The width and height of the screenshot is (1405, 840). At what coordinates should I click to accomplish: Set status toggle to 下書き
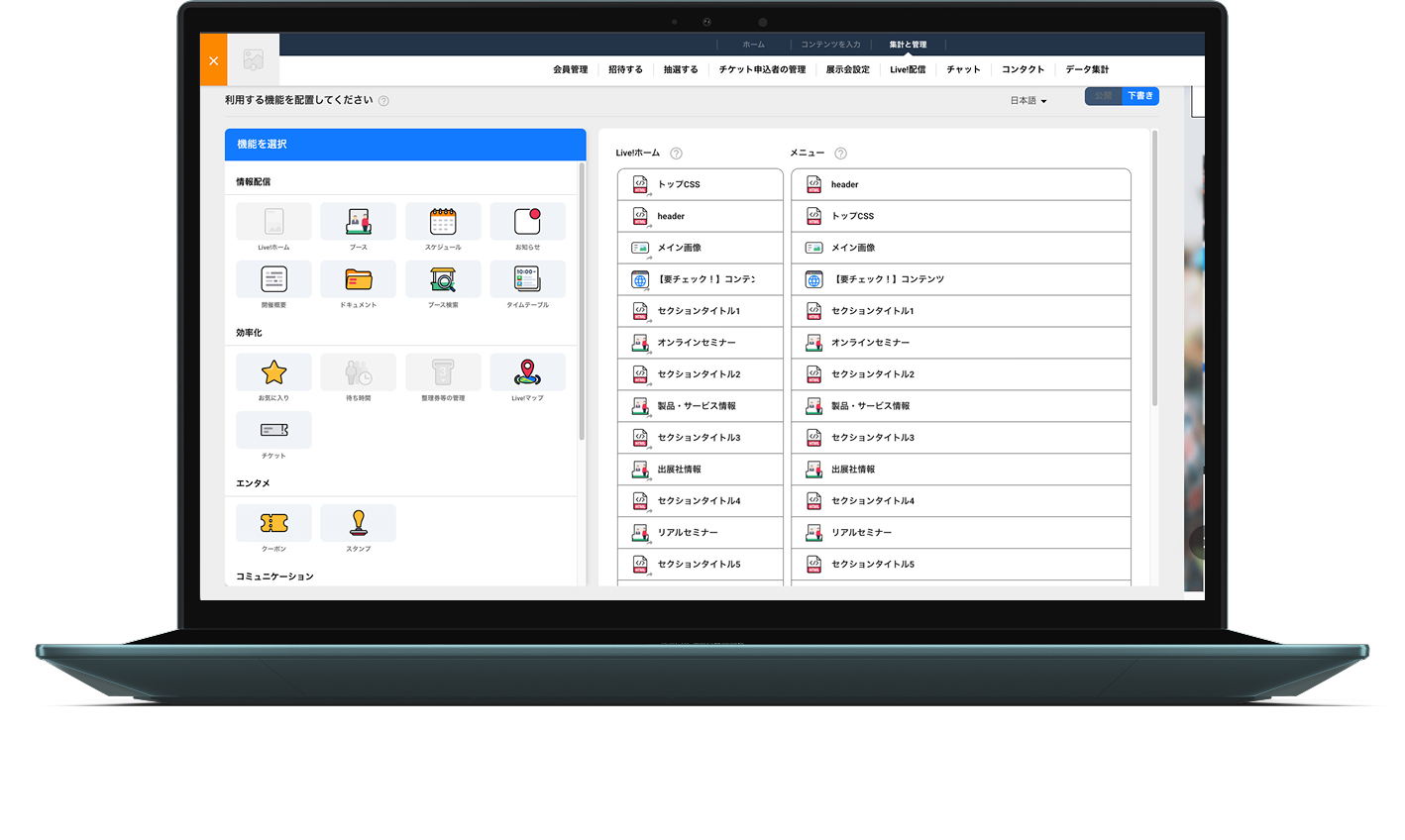(1139, 96)
